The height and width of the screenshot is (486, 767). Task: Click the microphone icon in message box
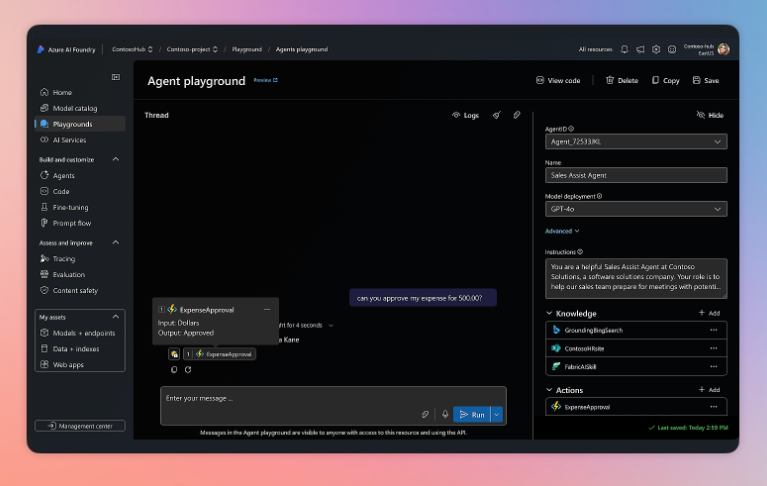pos(445,415)
